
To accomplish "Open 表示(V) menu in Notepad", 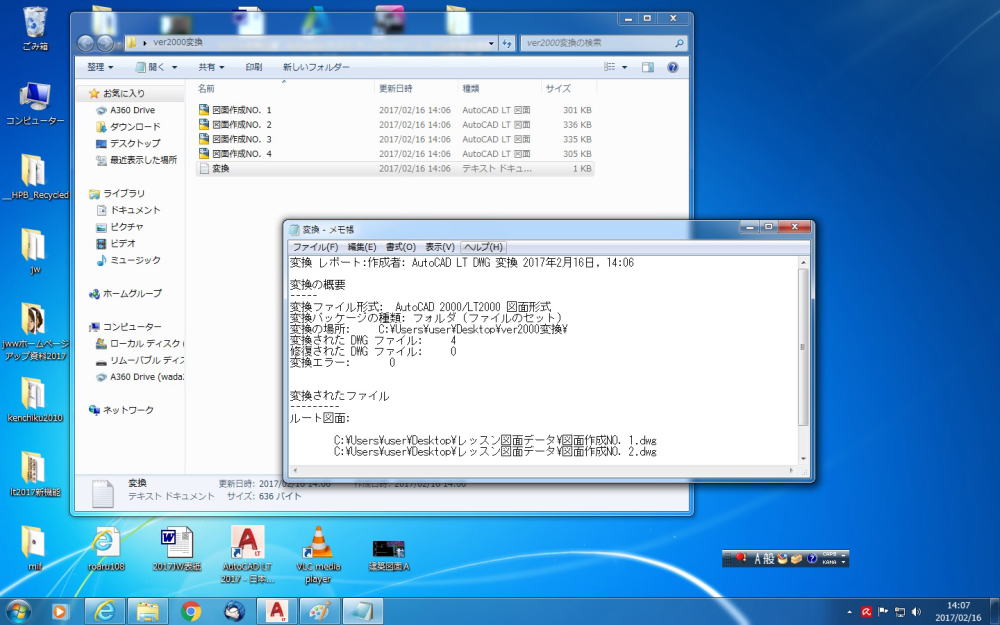I will pyautogui.click(x=440, y=247).
